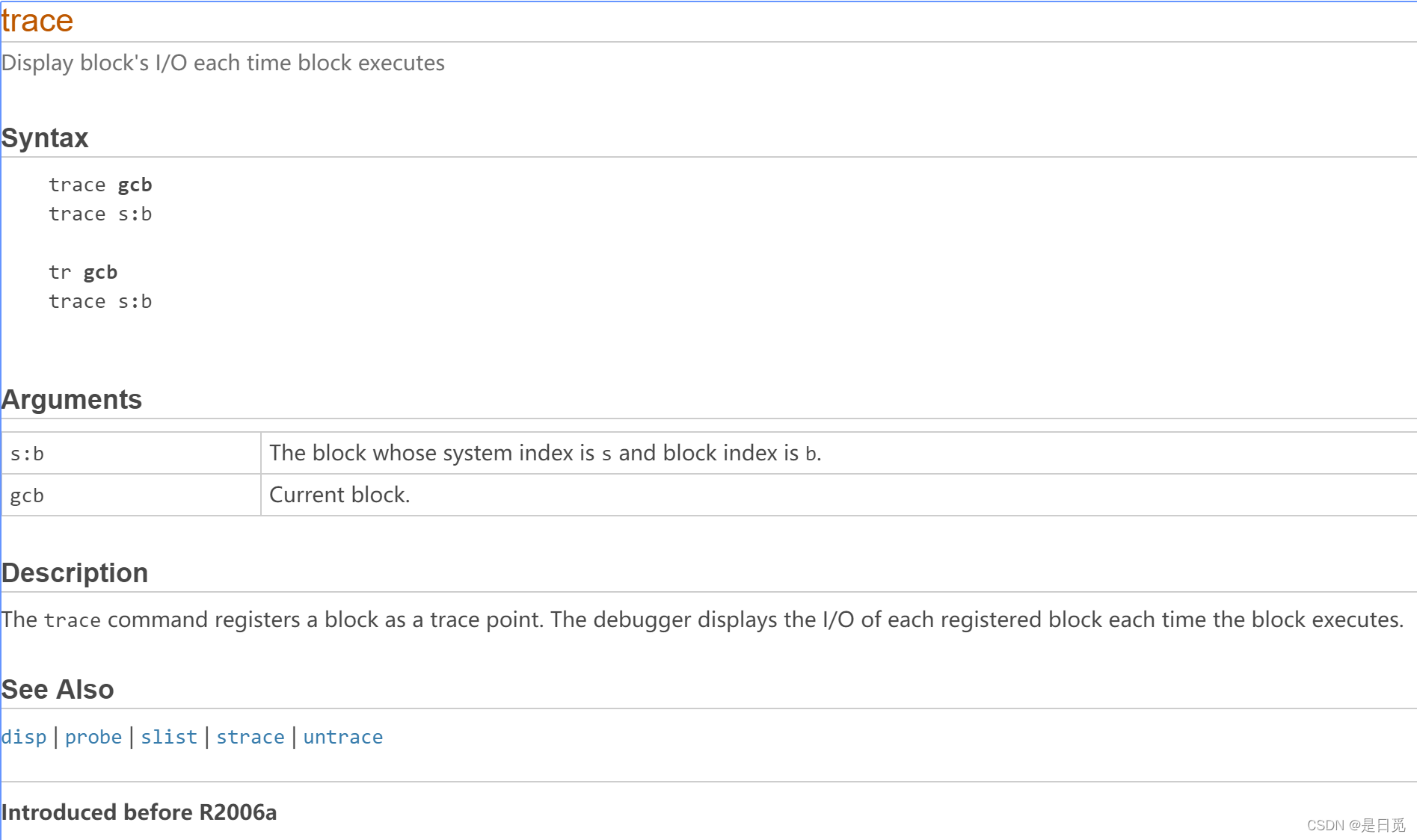
Task: Click the orange 'trace' page title
Action: pyautogui.click(x=37, y=21)
